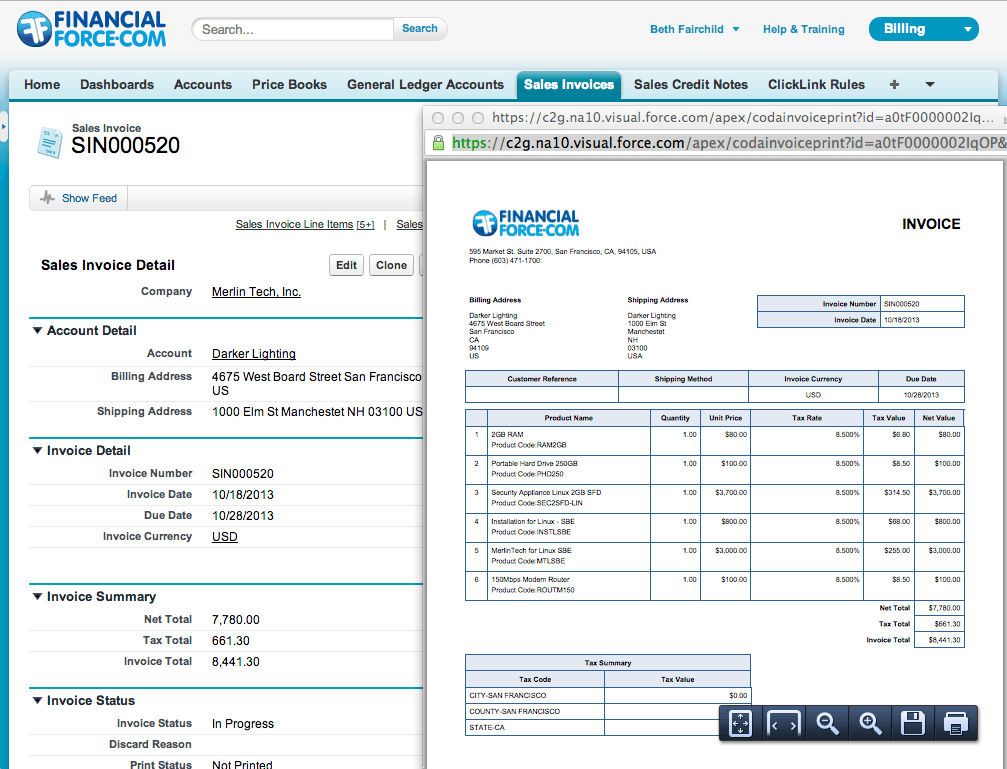Click the Net Total value 7,780.00
The image size is (1007, 769).
[236, 620]
